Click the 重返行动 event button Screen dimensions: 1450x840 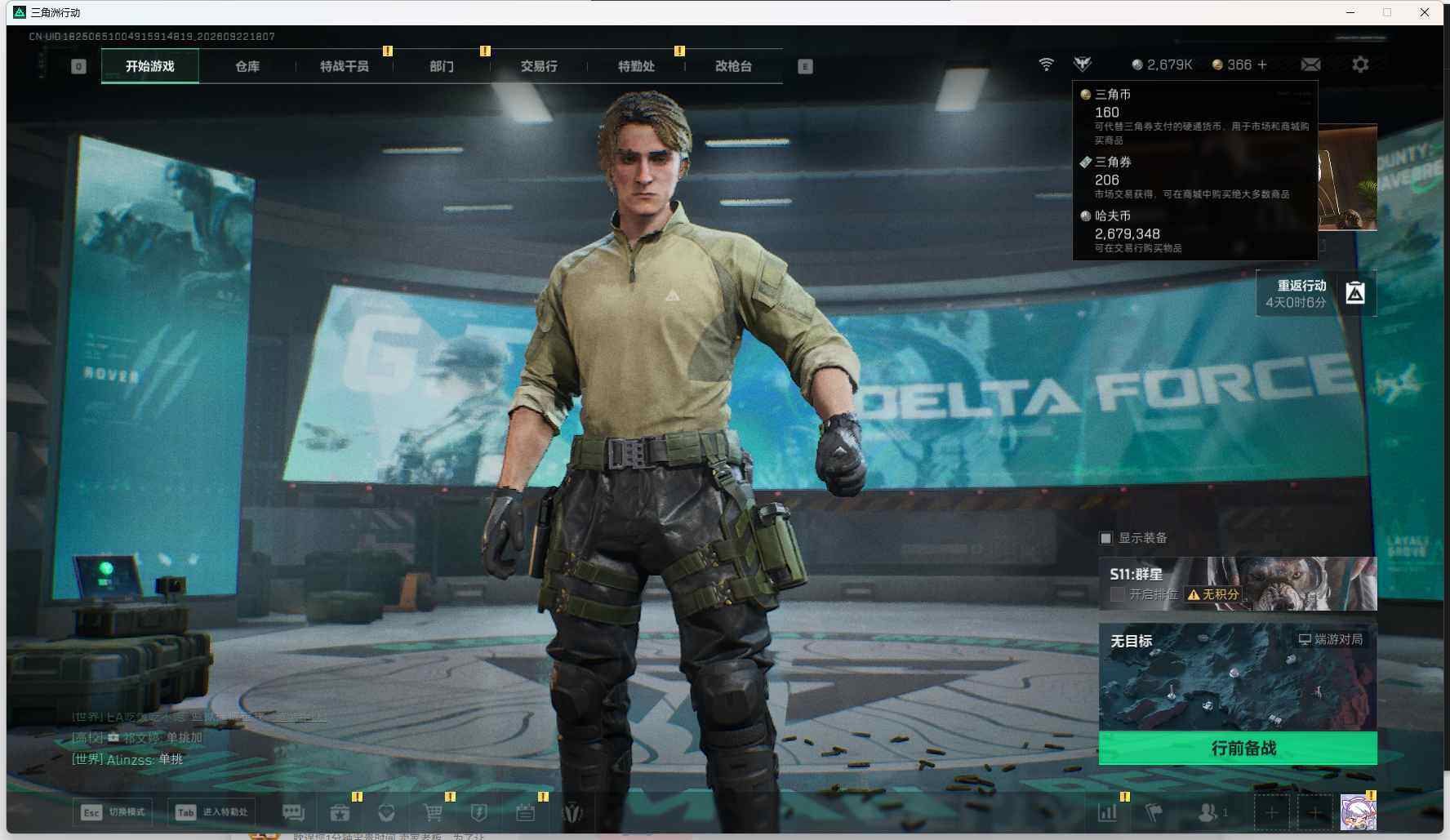coord(1316,294)
